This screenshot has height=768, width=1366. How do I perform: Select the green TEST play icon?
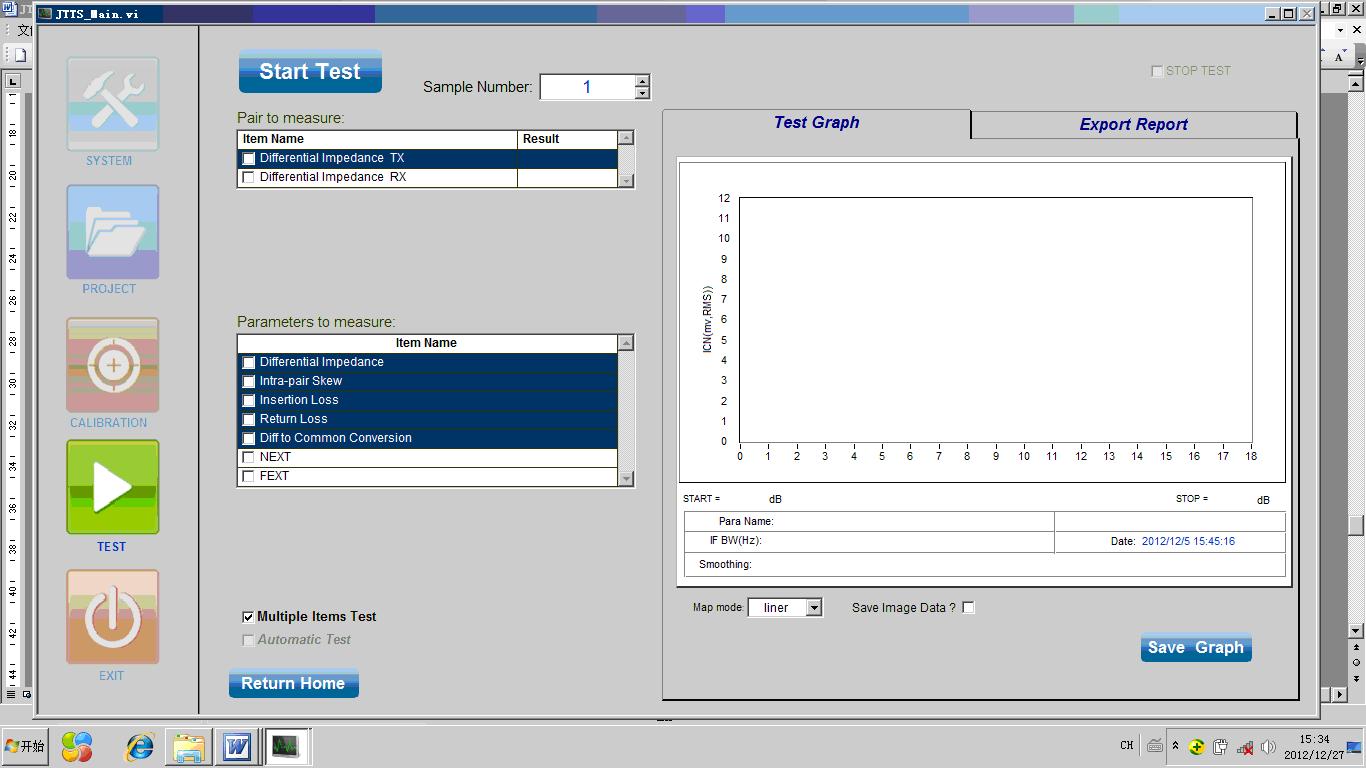tap(112, 487)
